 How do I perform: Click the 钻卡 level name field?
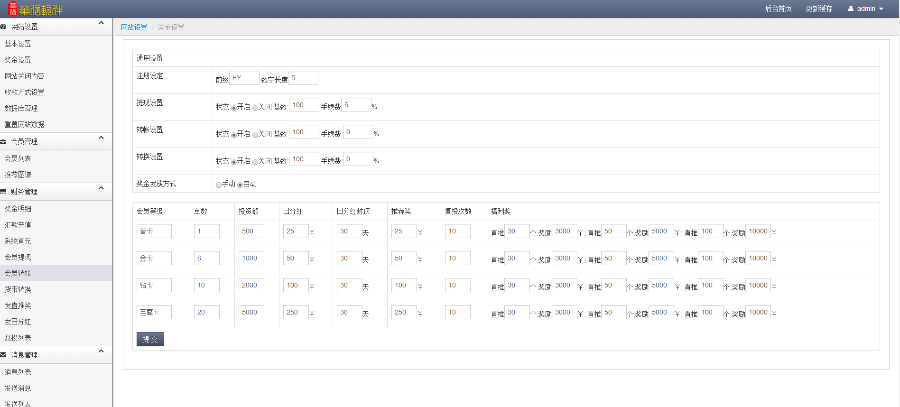coord(154,285)
